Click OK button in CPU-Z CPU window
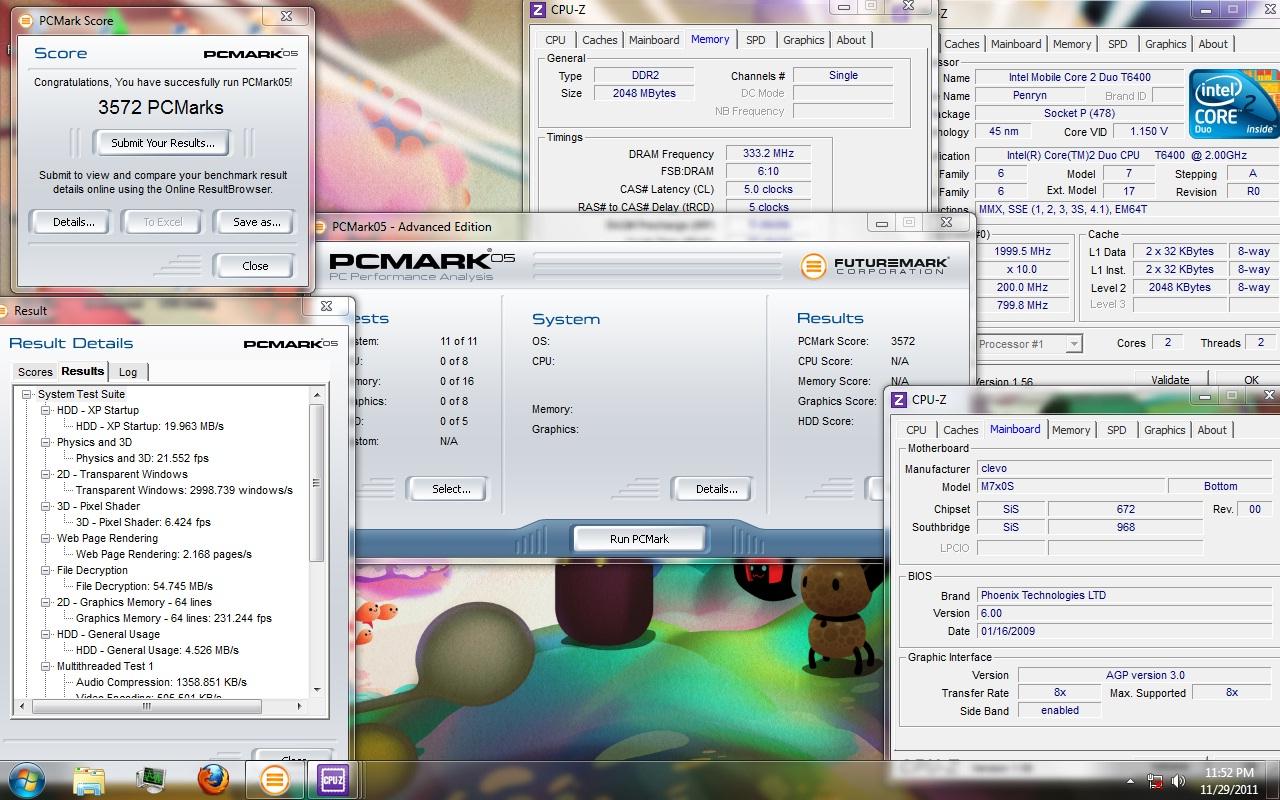 1251,380
